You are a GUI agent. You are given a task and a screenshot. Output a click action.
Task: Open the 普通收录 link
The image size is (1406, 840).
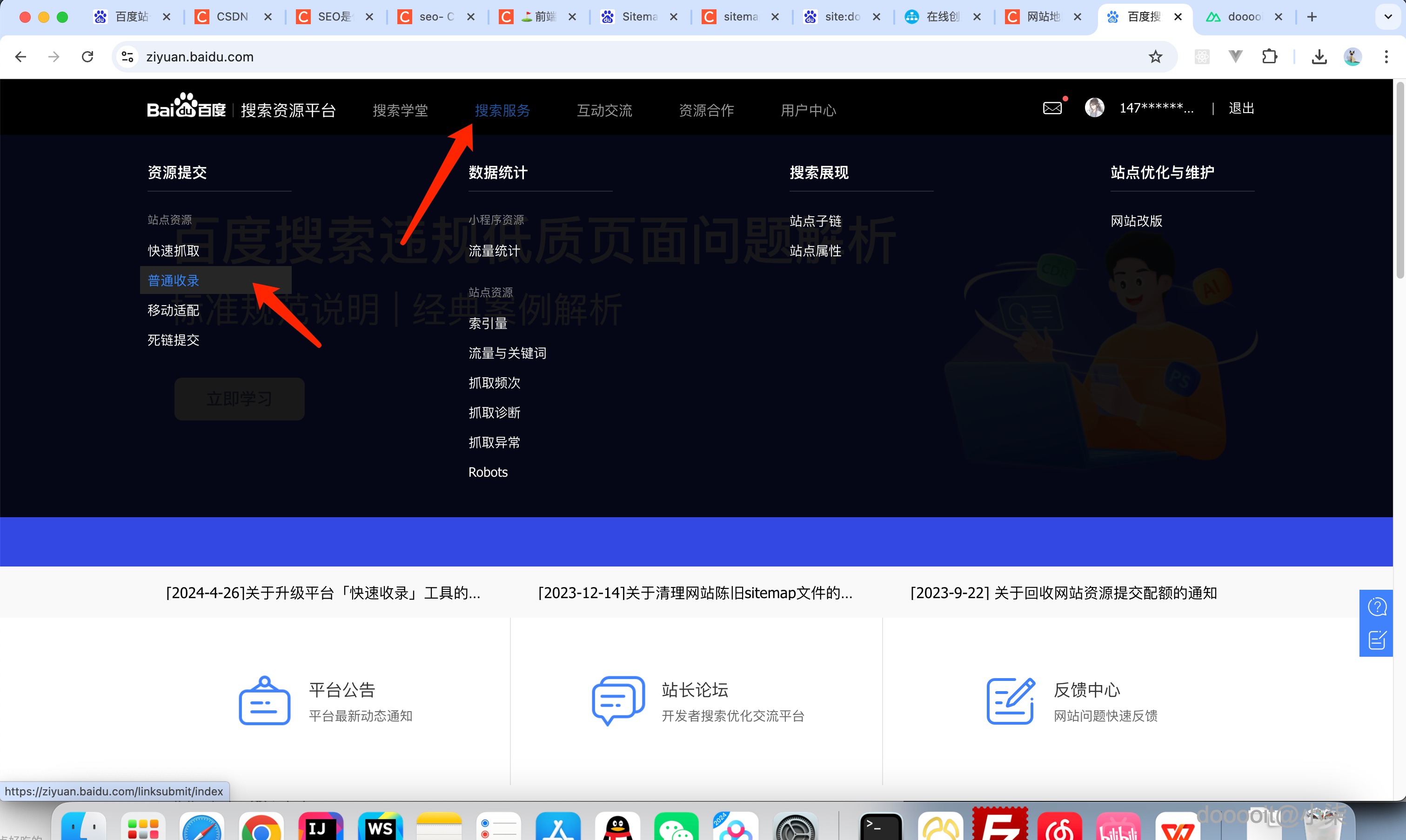pos(173,280)
